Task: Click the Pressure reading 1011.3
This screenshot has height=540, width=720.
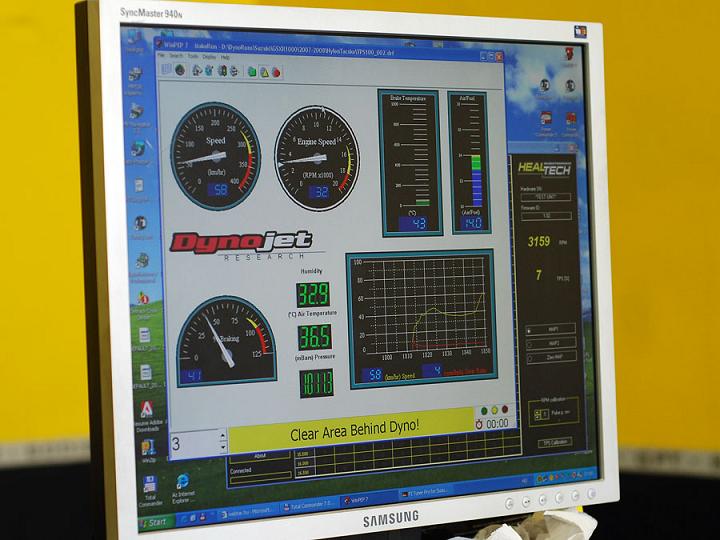Action: [x=316, y=383]
